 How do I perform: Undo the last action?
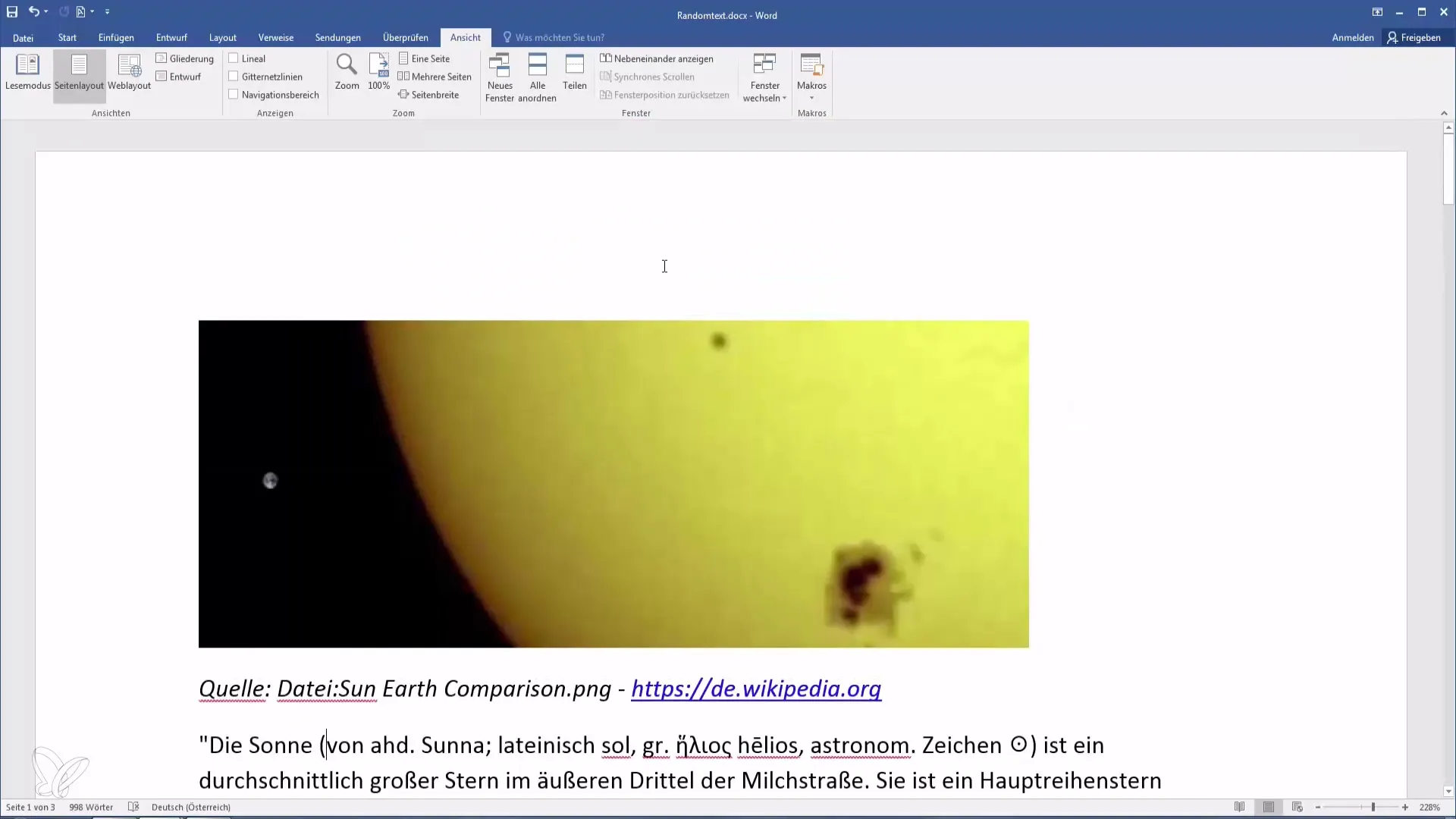pos(33,11)
